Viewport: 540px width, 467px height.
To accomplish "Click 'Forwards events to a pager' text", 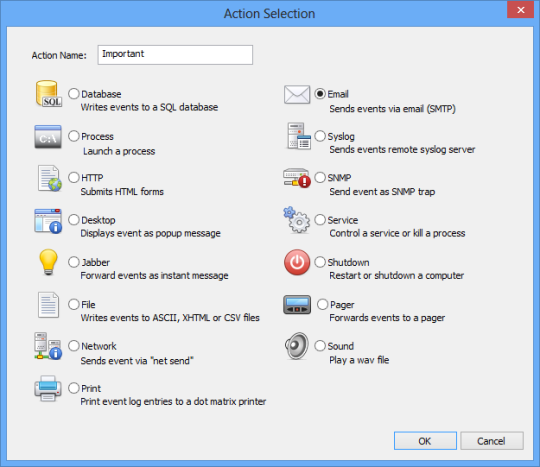I will 387,318.
